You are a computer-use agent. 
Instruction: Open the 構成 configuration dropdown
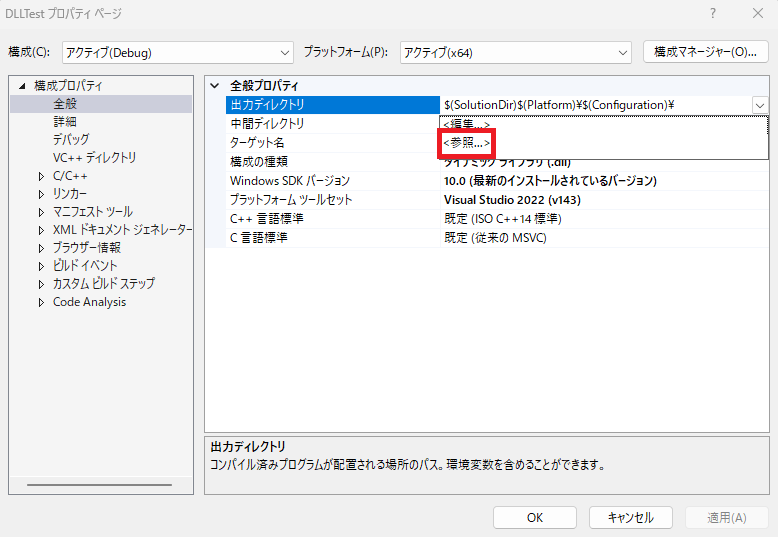[177, 52]
